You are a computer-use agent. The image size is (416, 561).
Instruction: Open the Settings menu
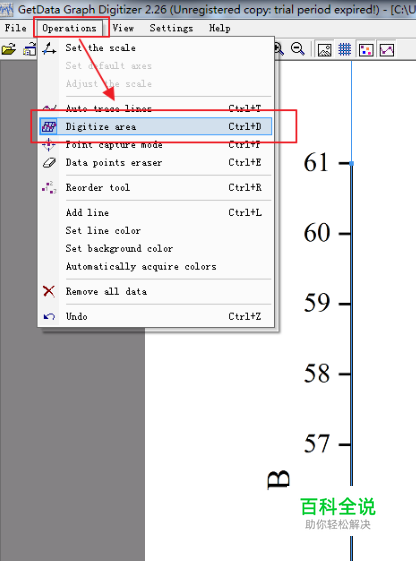(171, 28)
